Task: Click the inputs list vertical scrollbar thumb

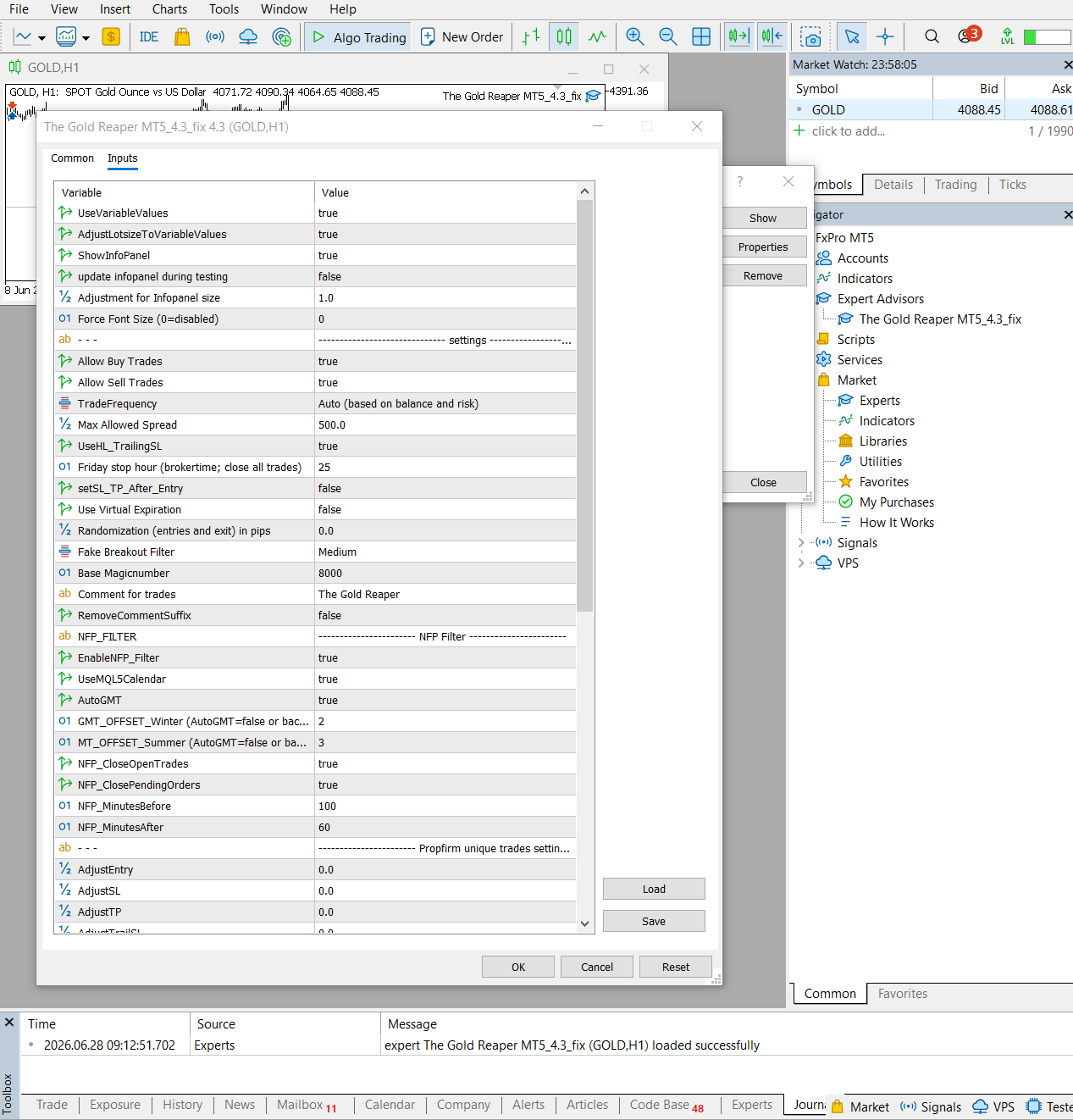Action: pyautogui.click(x=584, y=405)
